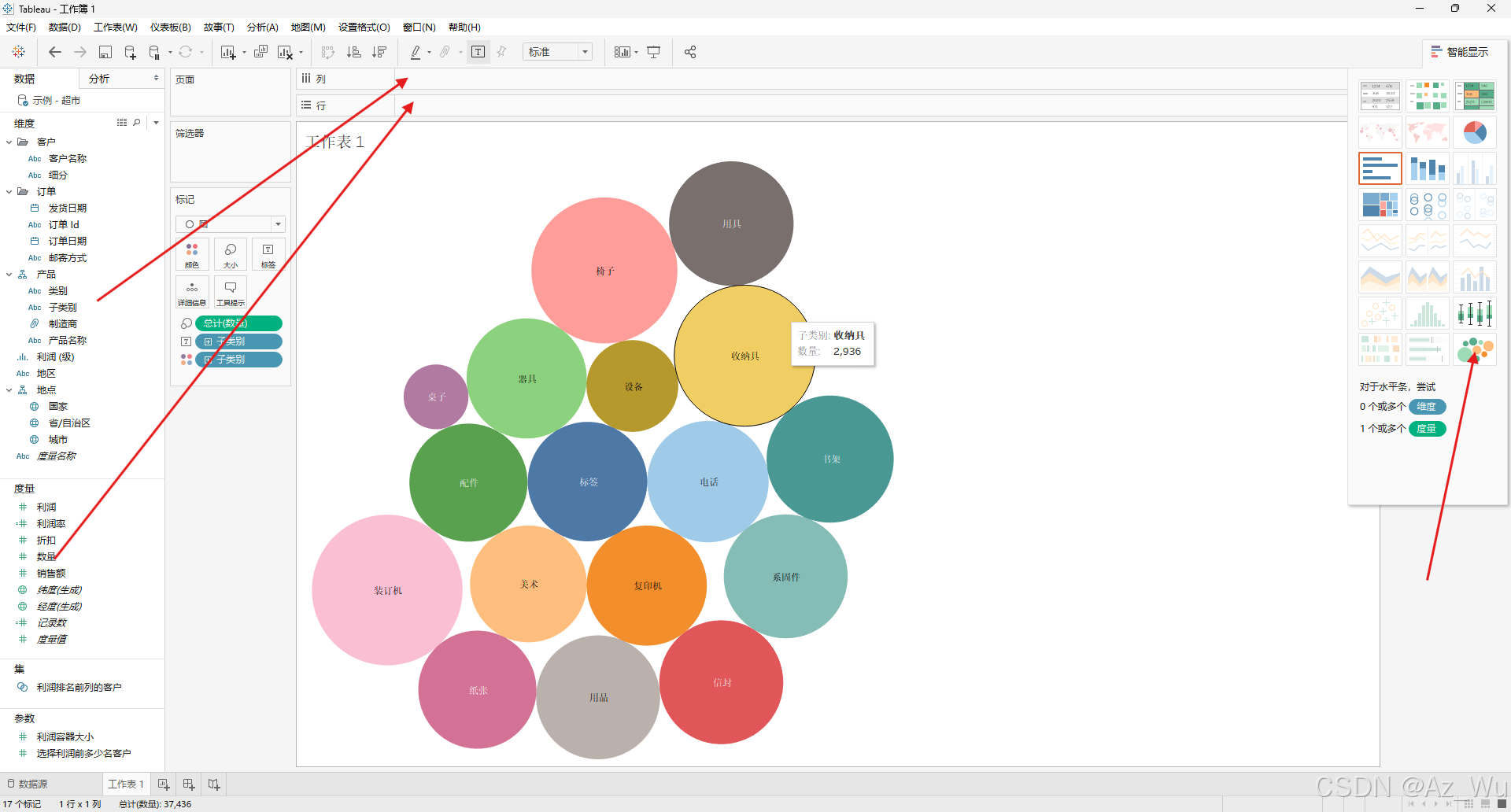The height and width of the screenshot is (812, 1511).
Task: Select the 销售额 measure field
Action: 51,574
